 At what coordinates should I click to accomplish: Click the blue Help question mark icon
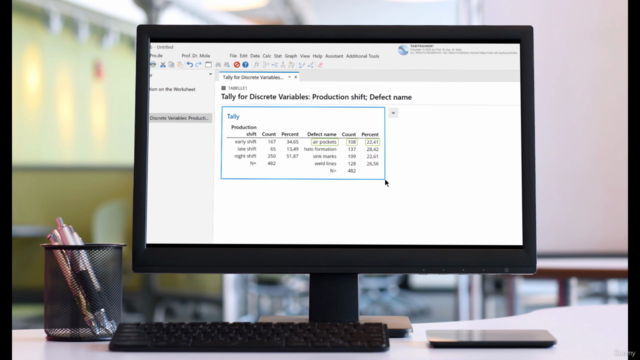click(x=245, y=65)
